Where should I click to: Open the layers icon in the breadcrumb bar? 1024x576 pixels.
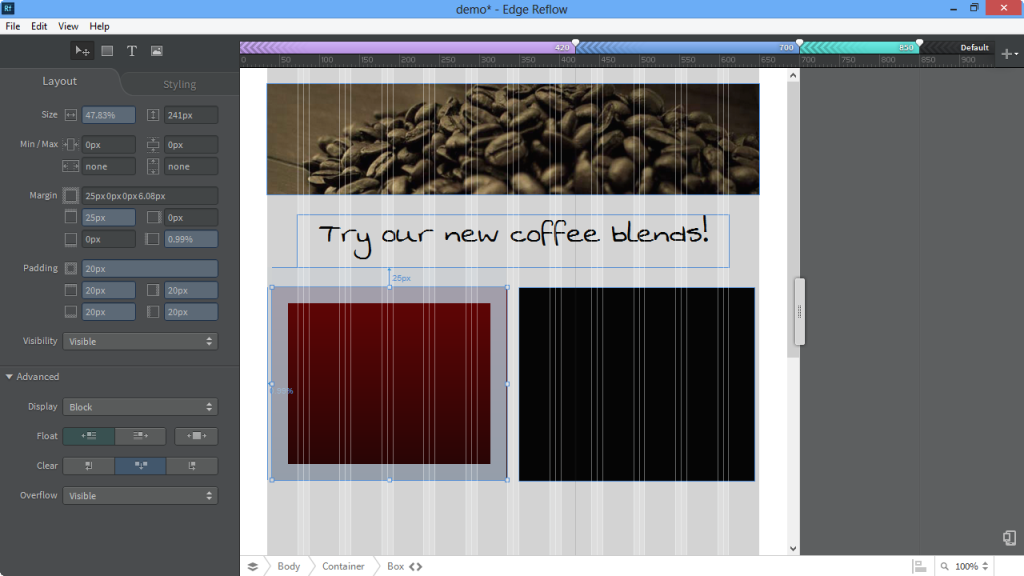(253, 566)
